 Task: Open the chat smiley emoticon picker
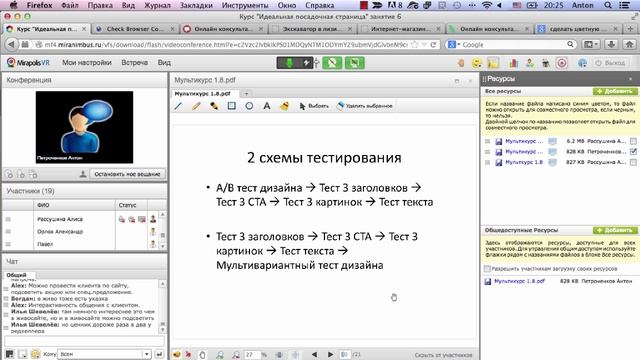(x=36, y=354)
